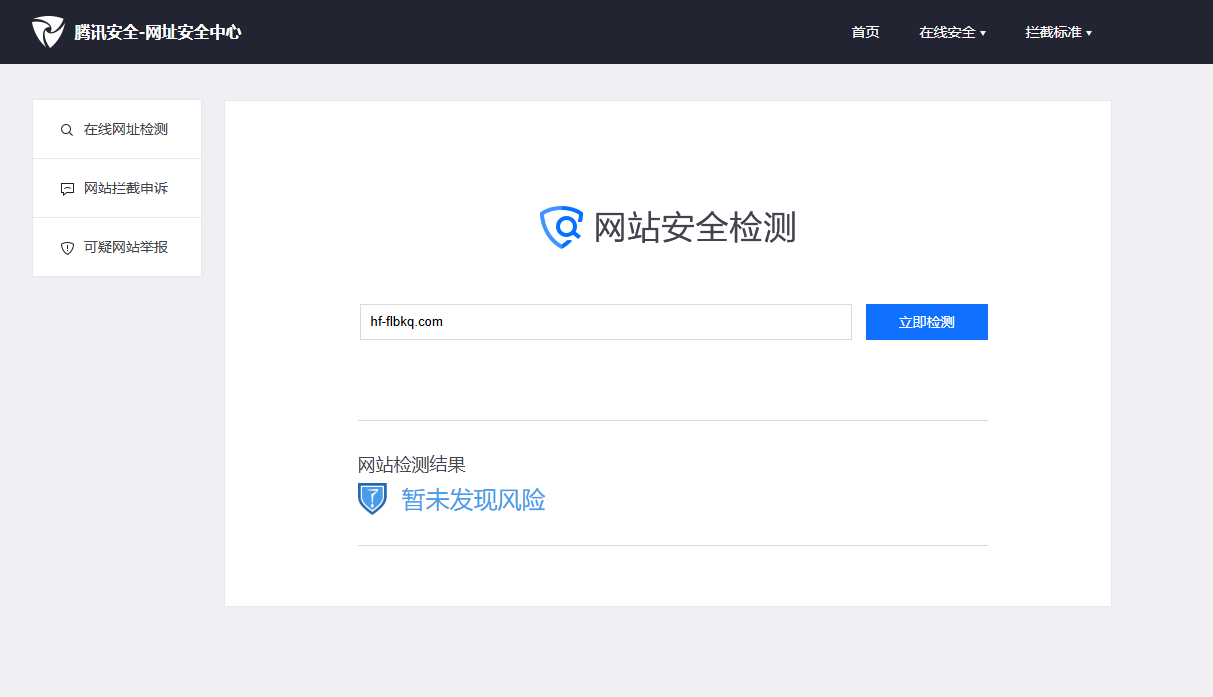Click the Tencent Security shield logo
This screenshot has height=697, width=1213.
pos(48,32)
